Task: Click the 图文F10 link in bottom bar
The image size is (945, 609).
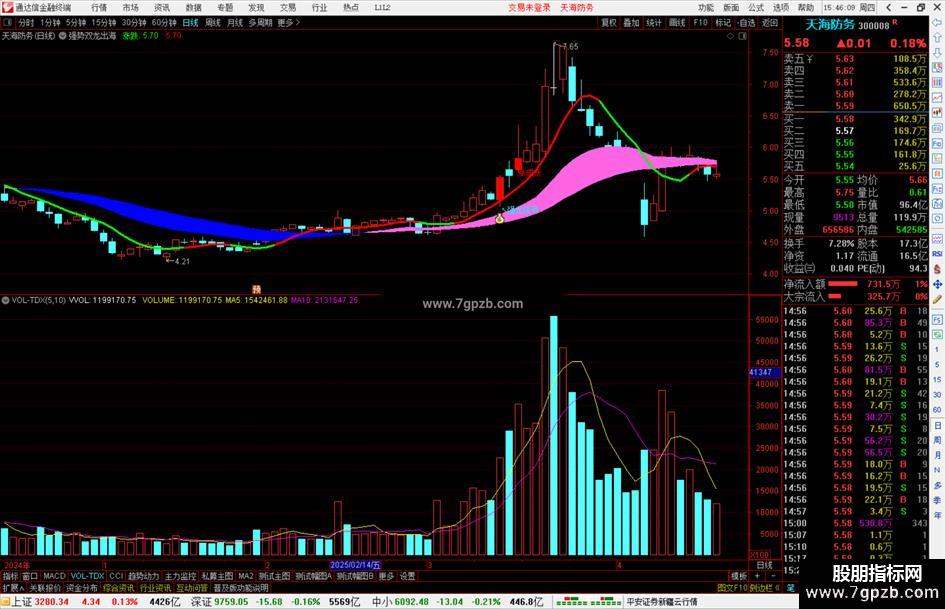Action: point(732,587)
